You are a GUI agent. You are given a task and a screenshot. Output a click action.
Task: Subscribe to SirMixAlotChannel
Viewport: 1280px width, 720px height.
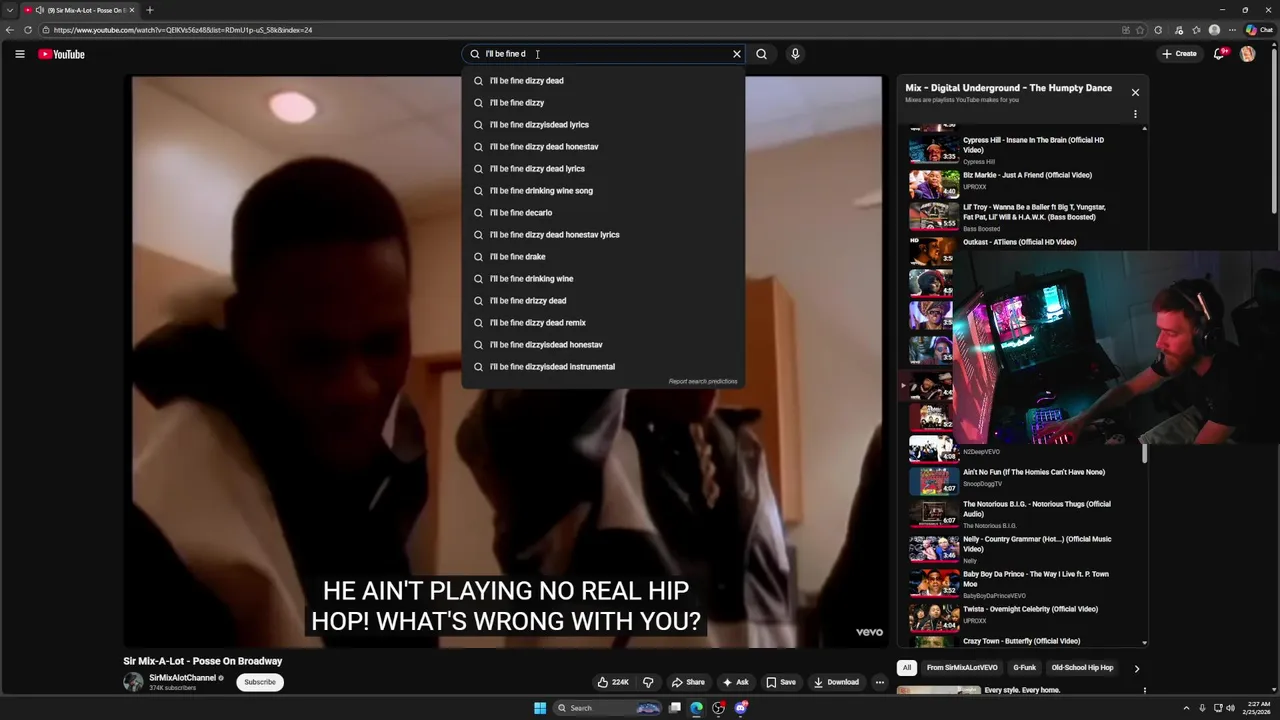pos(260,682)
